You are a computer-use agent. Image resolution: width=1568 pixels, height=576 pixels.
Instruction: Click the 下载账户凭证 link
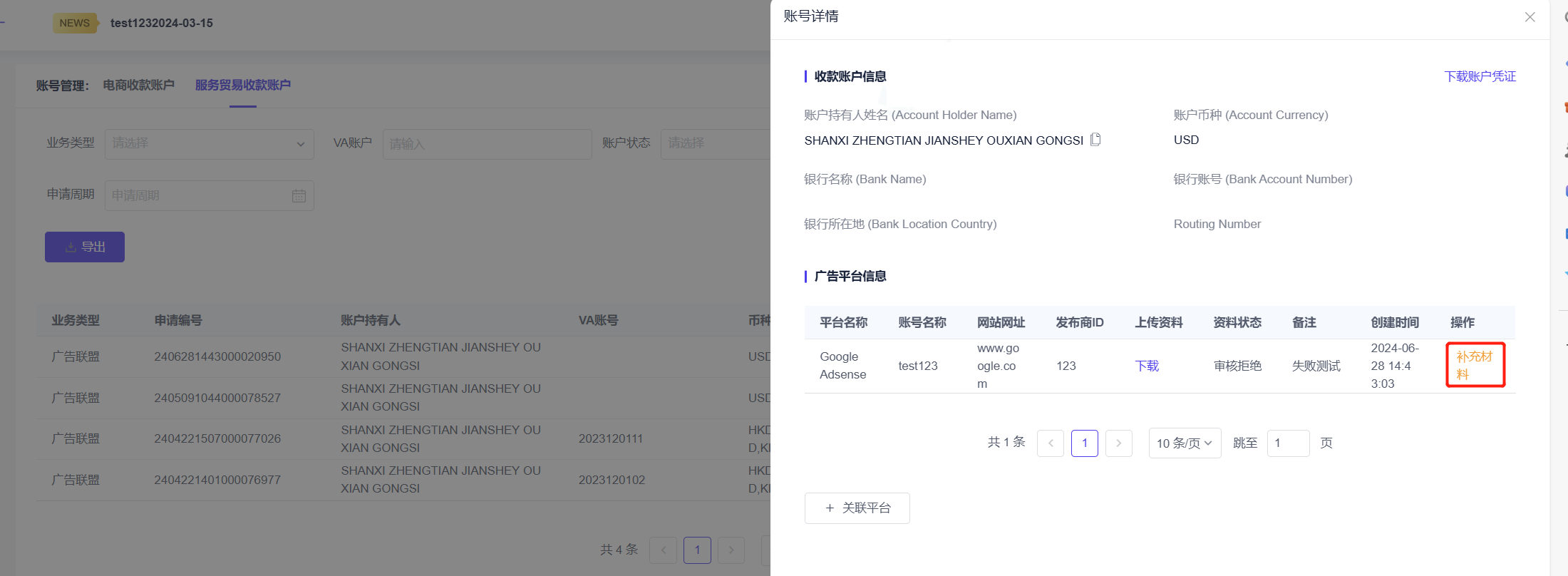pyautogui.click(x=1480, y=76)
